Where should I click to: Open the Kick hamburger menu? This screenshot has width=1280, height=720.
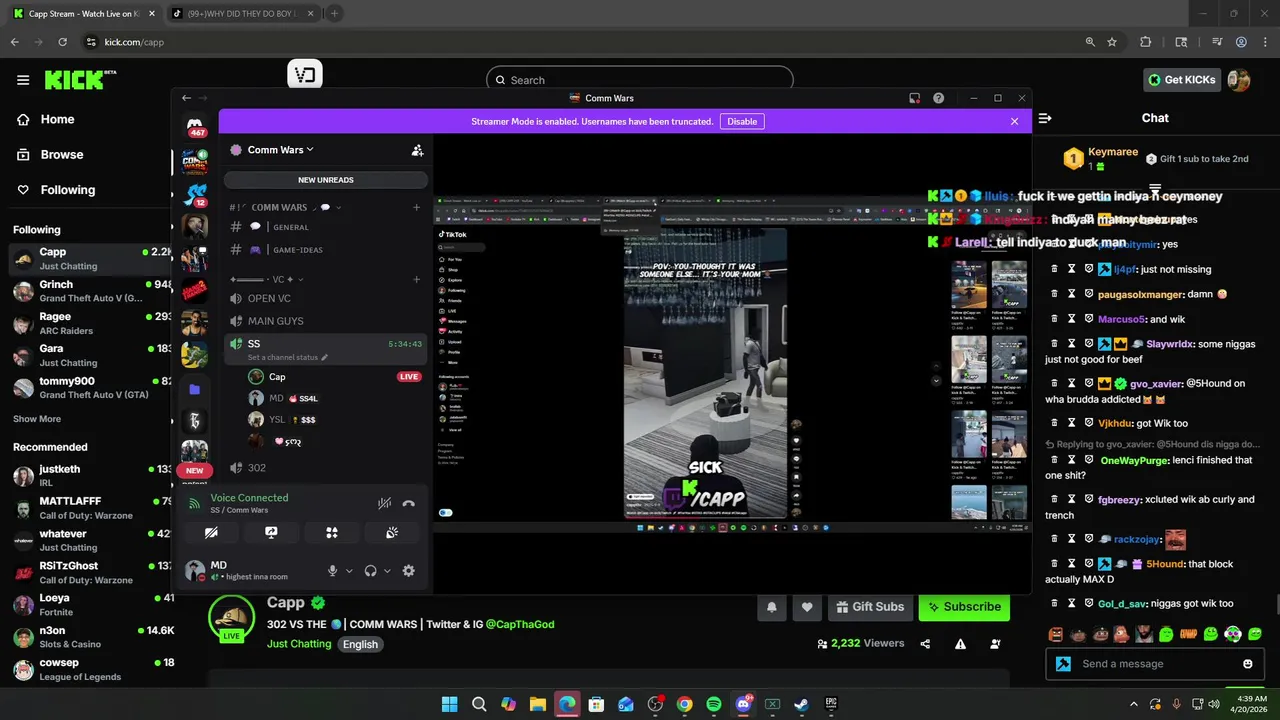click(23, 80)
